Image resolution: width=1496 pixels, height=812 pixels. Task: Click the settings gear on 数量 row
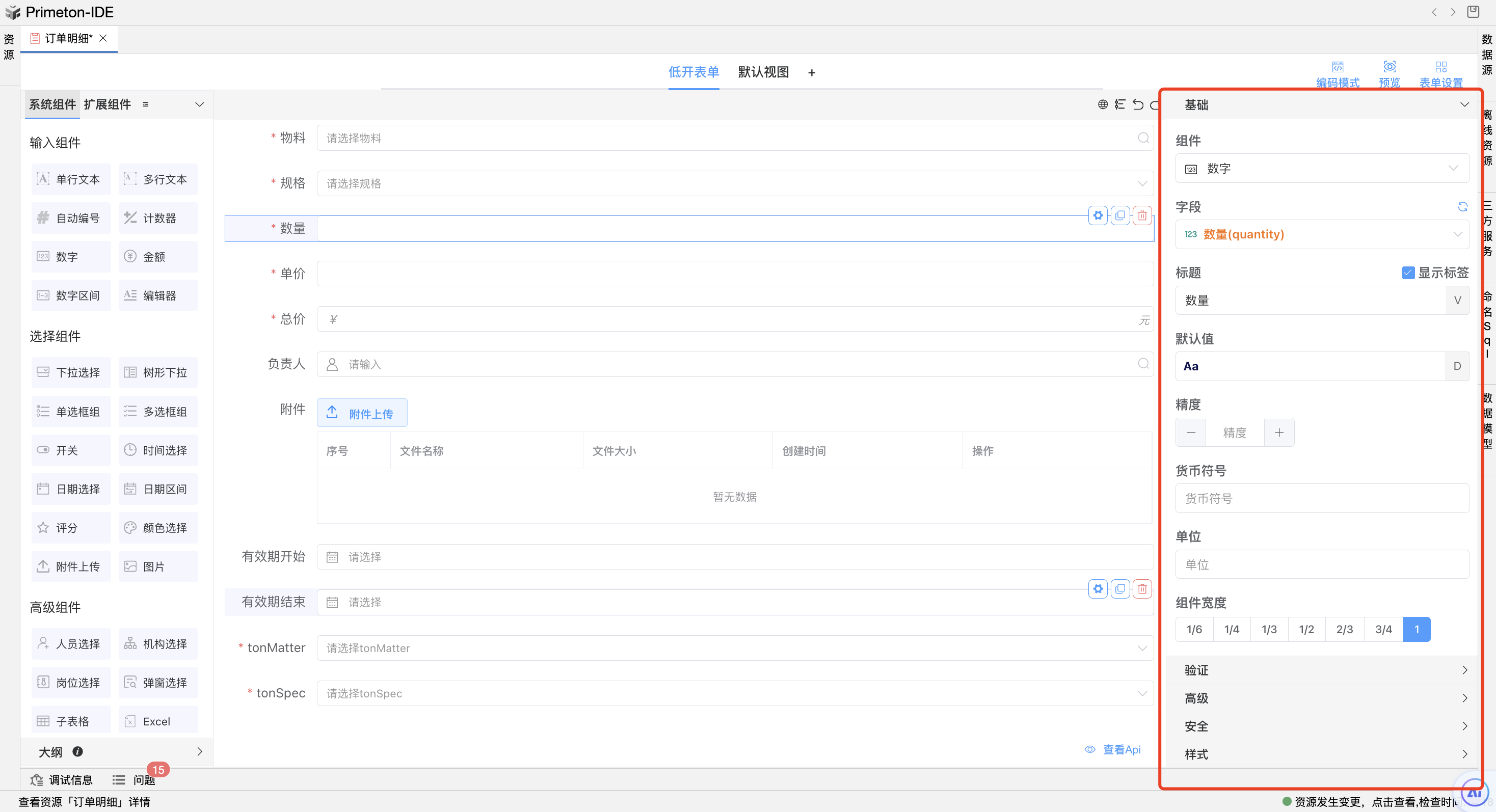coord(1098,215)
